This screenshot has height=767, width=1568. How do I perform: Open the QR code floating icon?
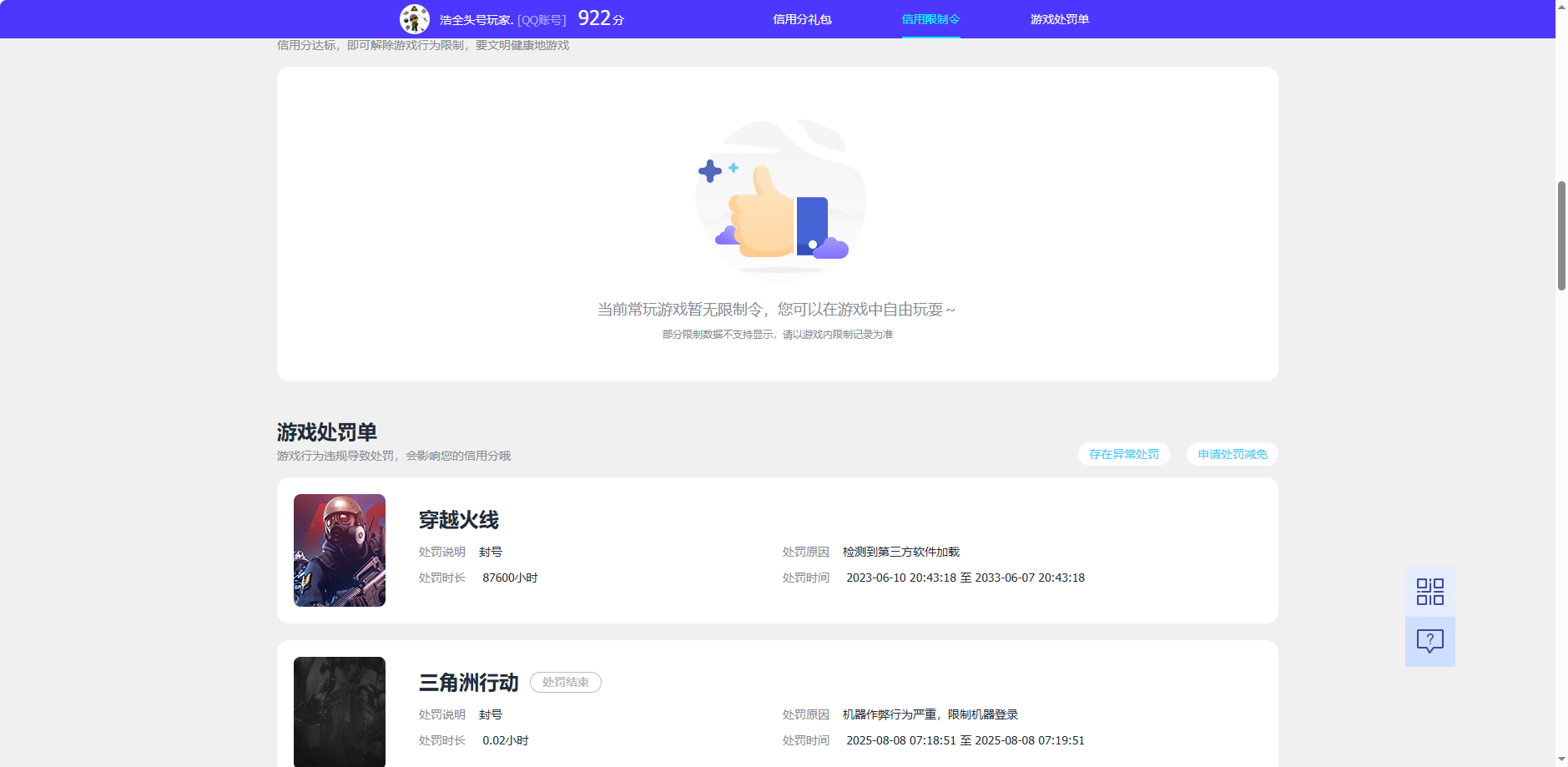click(x=1429, y=592)
